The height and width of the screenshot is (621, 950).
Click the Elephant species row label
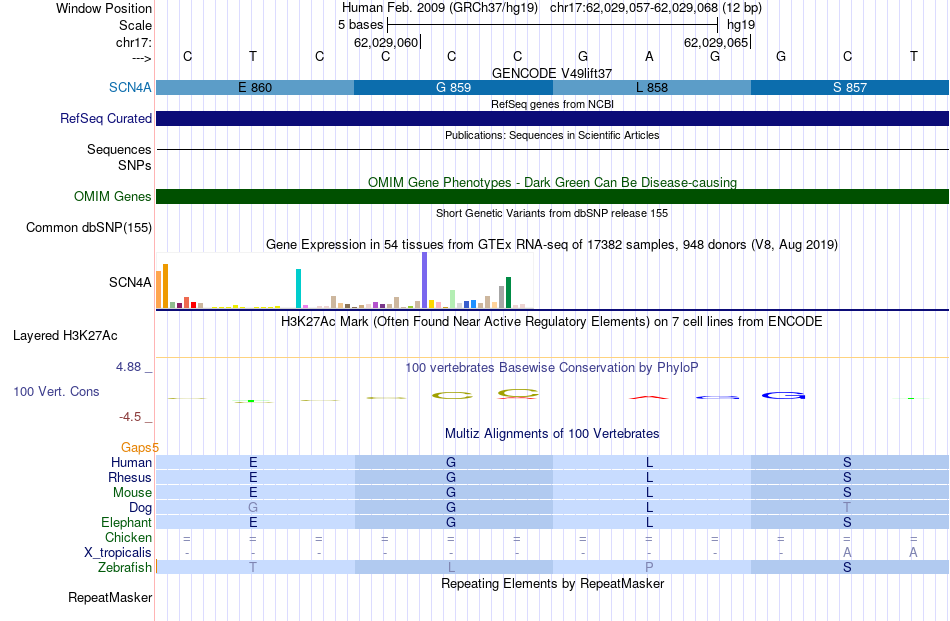[126, 522]
